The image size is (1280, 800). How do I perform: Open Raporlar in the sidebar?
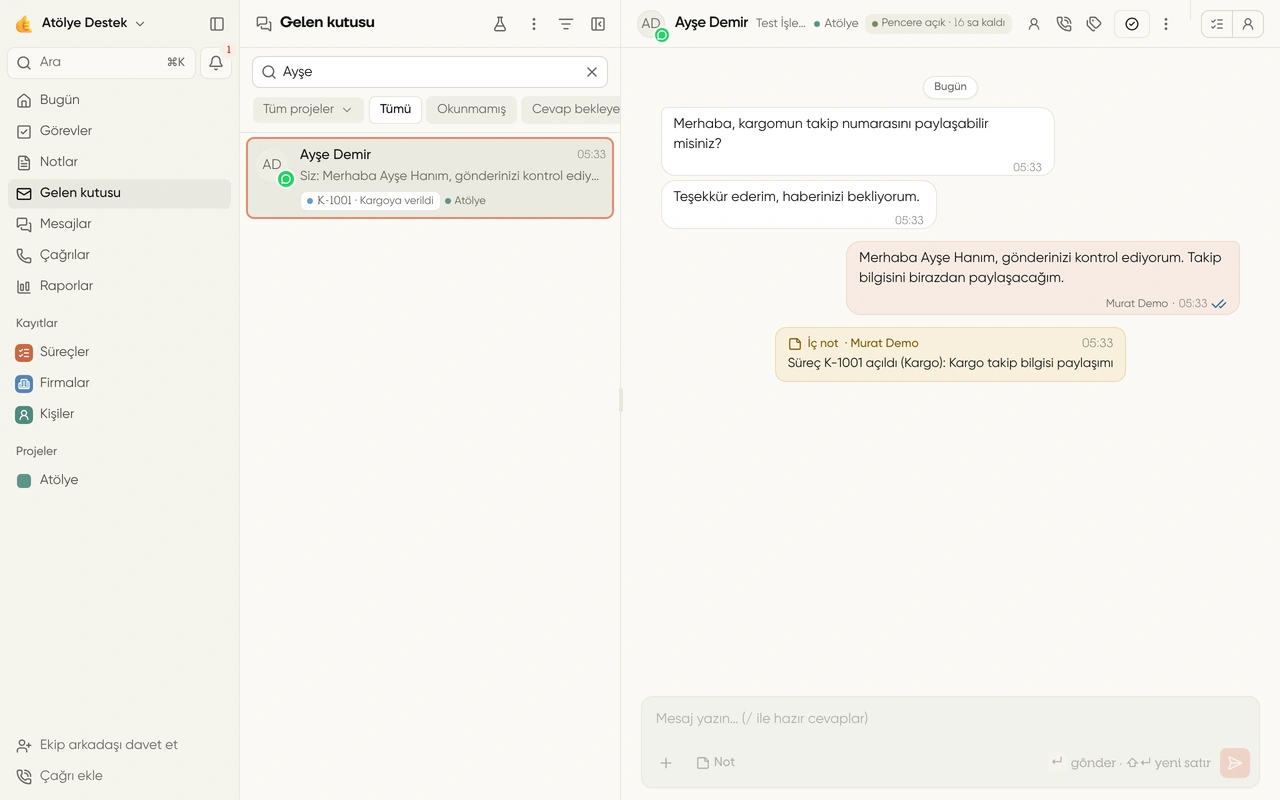click(119, 286)
